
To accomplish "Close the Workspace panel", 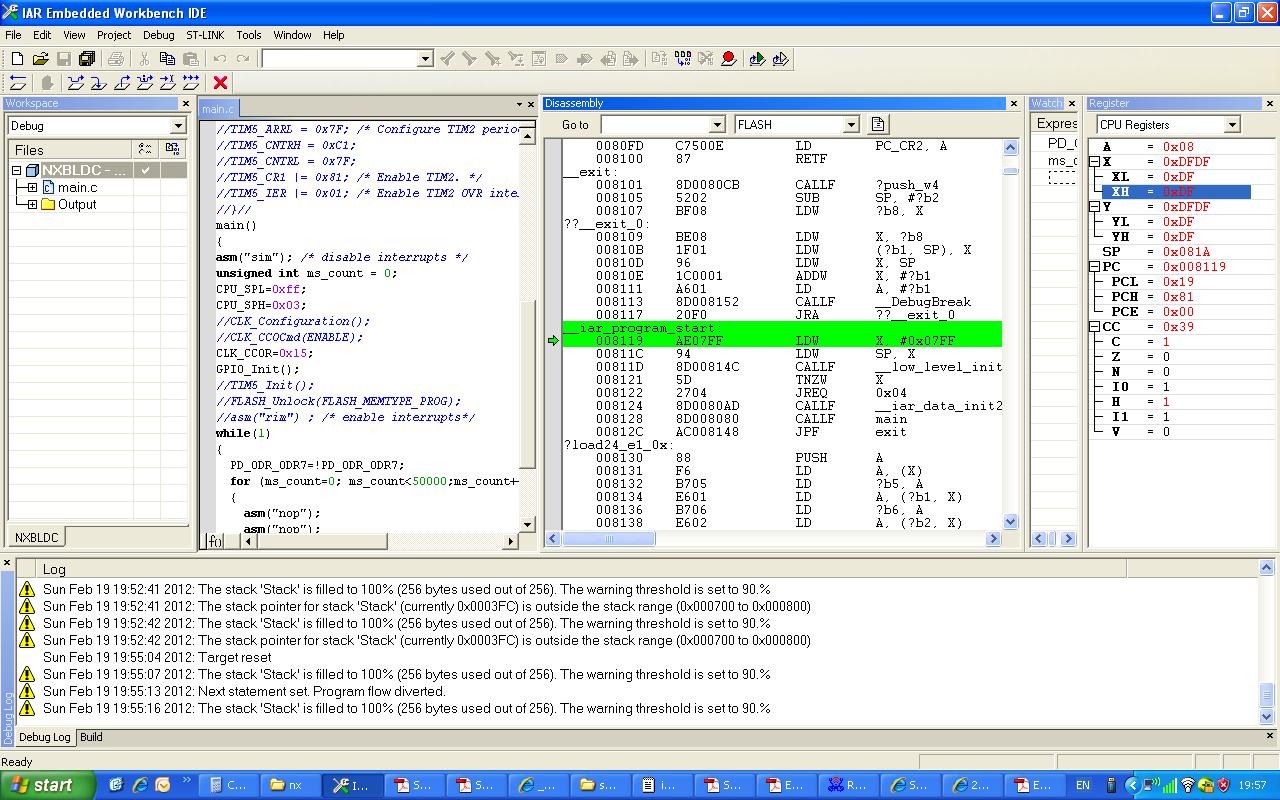I will [x=185, y=103].
